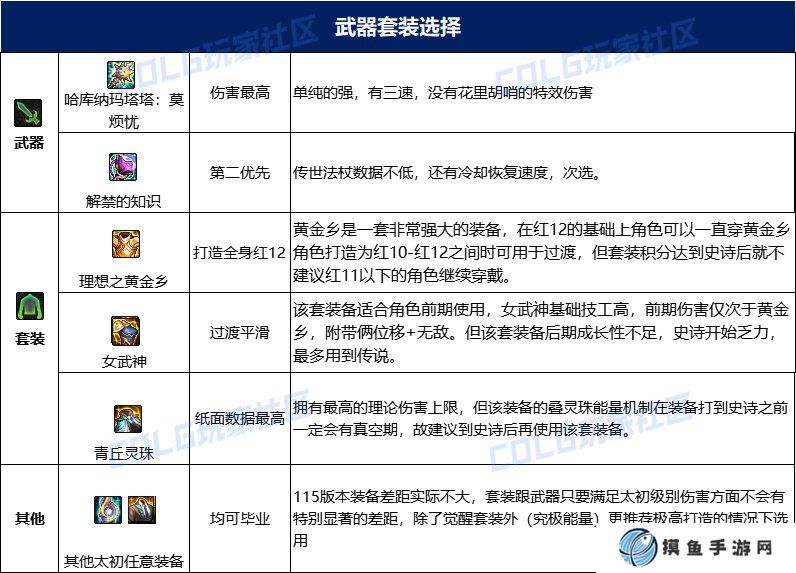796x573 pixels.
Task: Select the 女武神 set name
Action: coord(124,361)
